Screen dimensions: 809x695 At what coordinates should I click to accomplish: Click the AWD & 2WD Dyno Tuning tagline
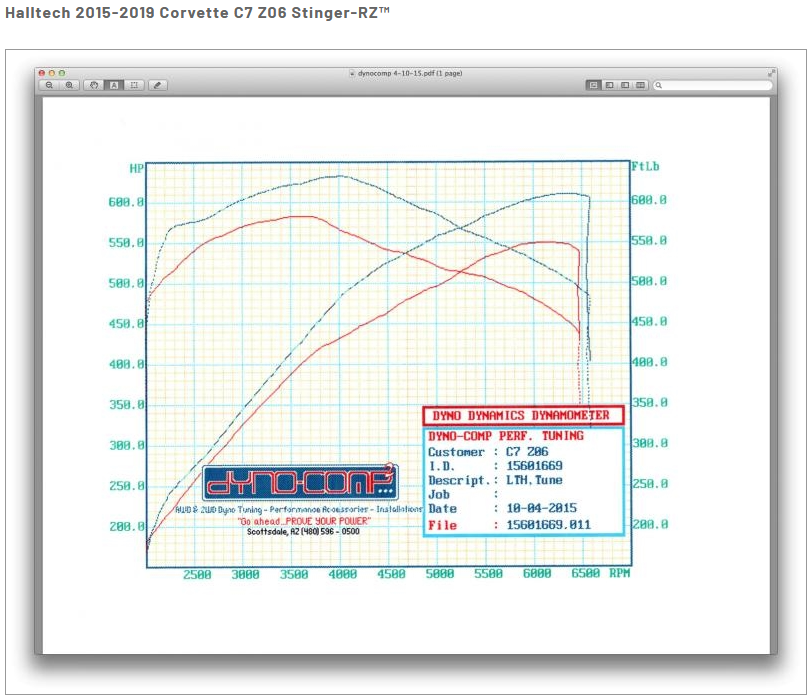click(x=299, y=509)
